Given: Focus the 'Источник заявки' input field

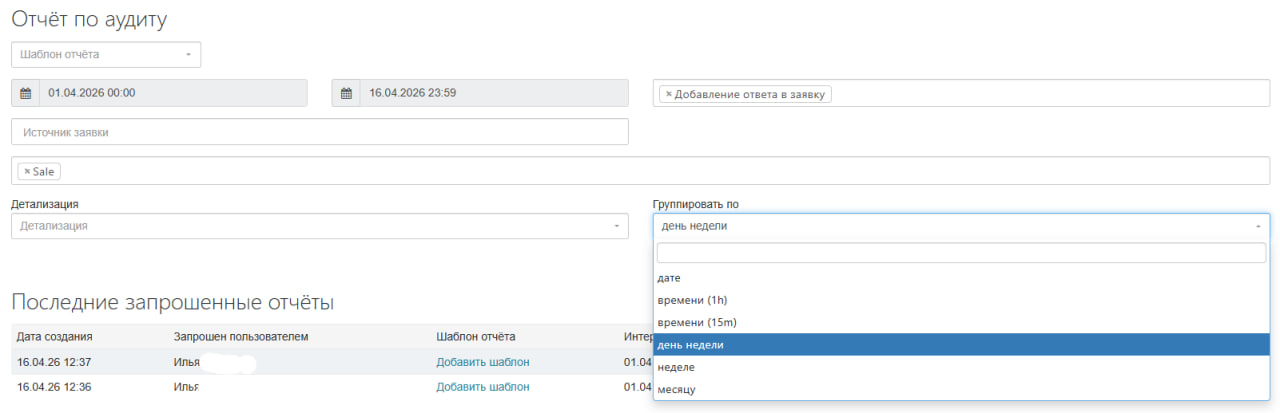Looking at the screenshot, I should point(319,132).
